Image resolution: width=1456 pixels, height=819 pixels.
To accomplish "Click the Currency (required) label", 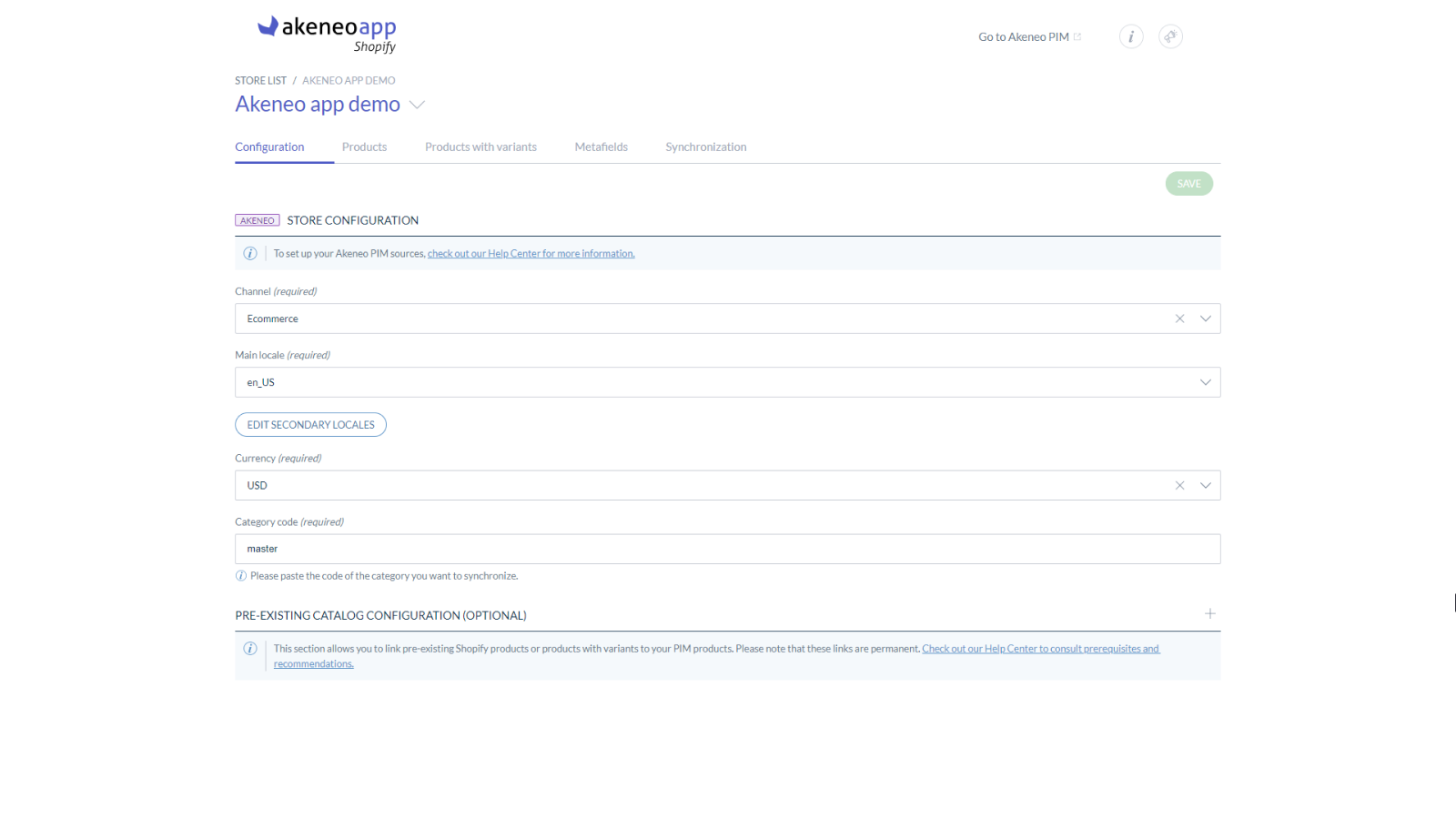I will pyautogui.click(x=278, y=459).
